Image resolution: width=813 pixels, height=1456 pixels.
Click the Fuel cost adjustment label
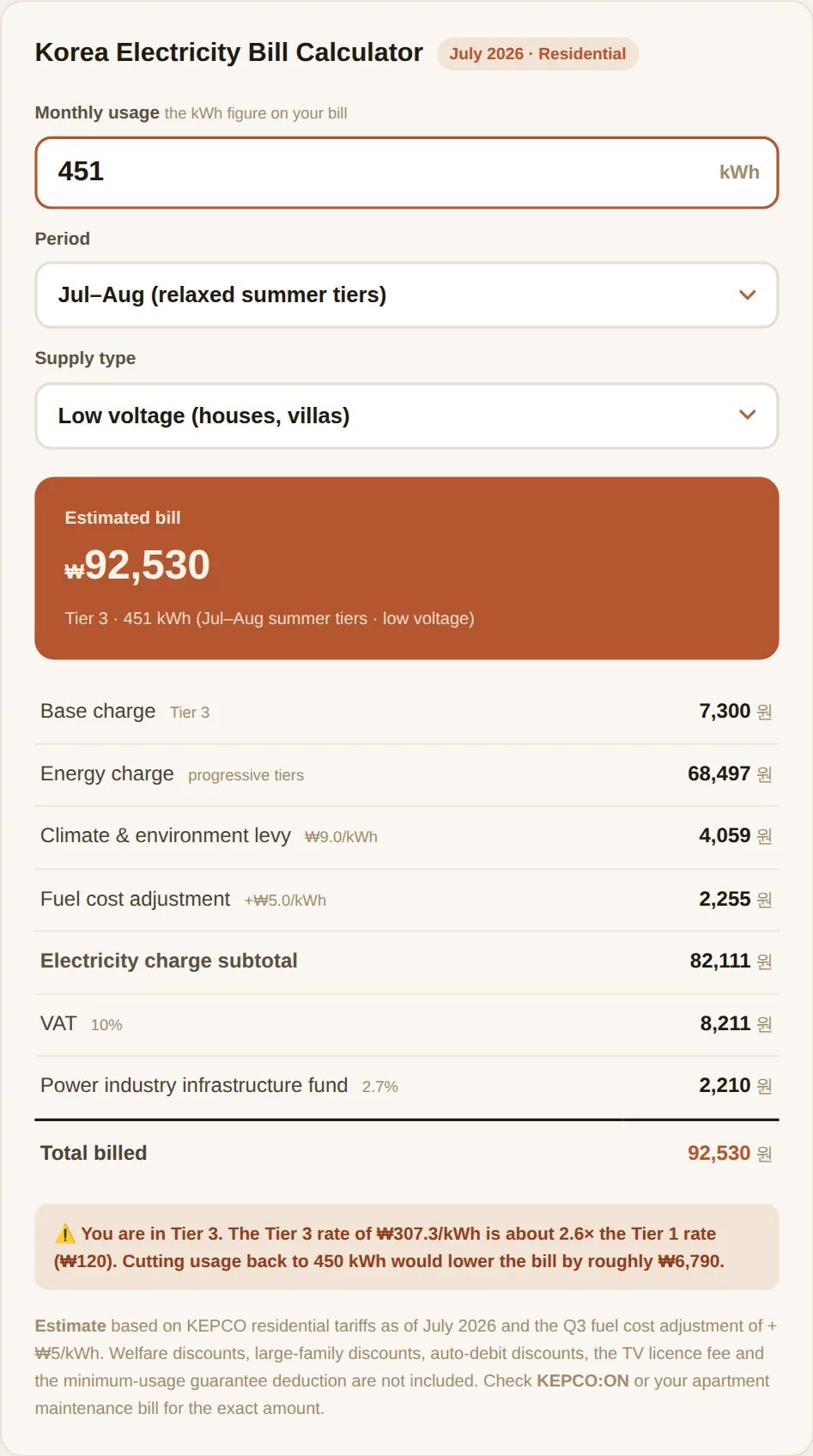136,900
